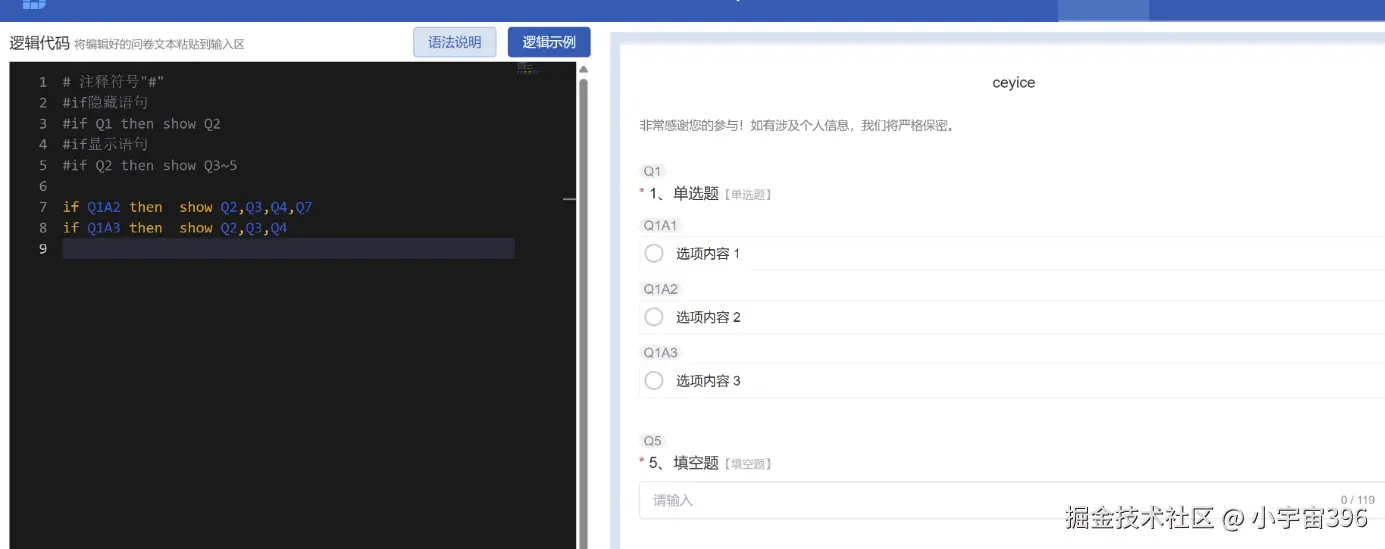Click the option label '选项内容 2'
The height and width of the screenshot is (549, 1385).
click(x=708, y=317)
